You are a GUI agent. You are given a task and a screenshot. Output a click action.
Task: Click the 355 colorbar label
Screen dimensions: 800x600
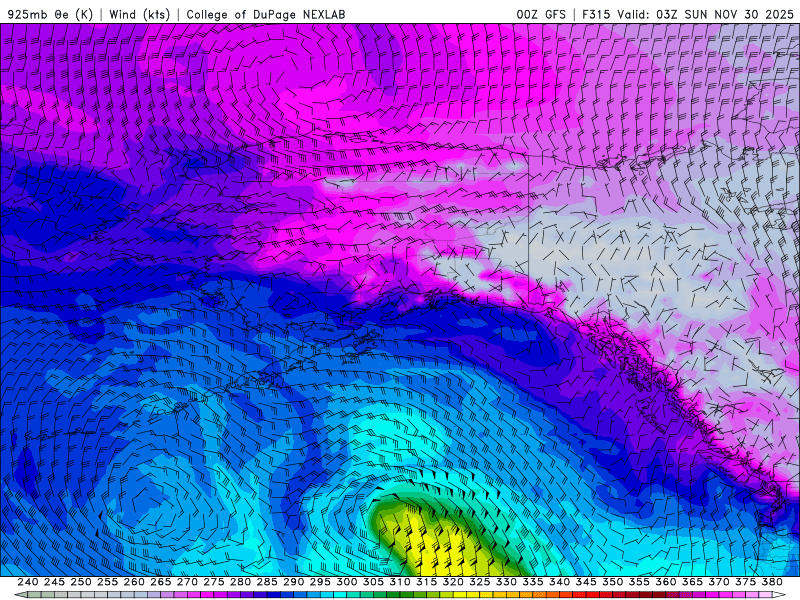click(x=639, y=582)
